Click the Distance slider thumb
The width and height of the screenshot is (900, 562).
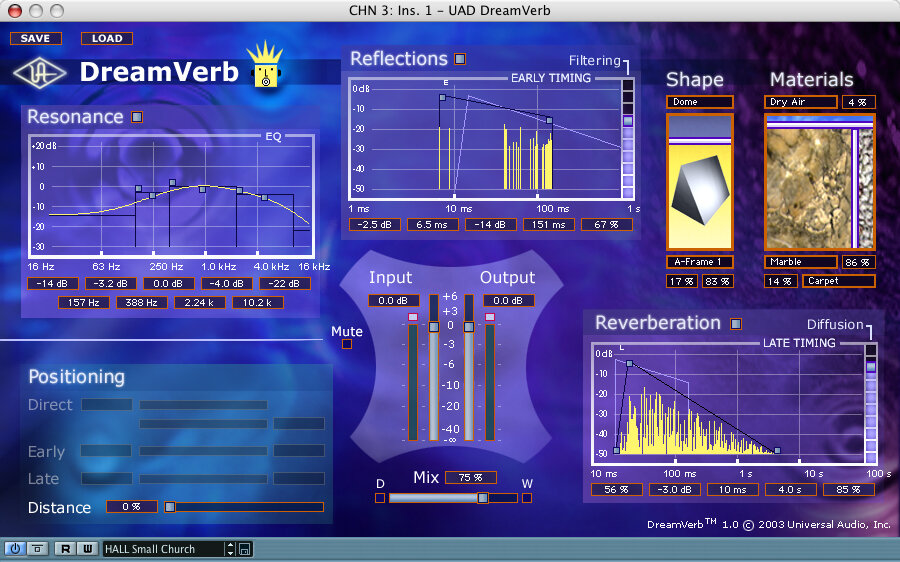(x=170, y=507)
